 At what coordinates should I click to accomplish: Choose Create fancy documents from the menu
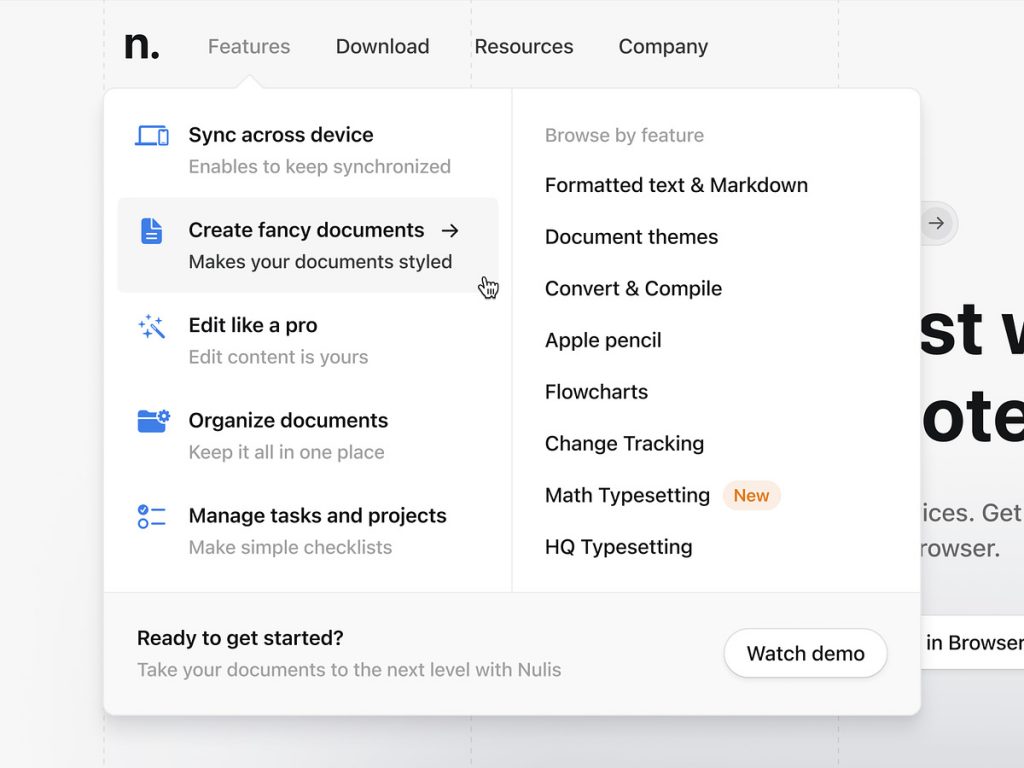(306, 230)
